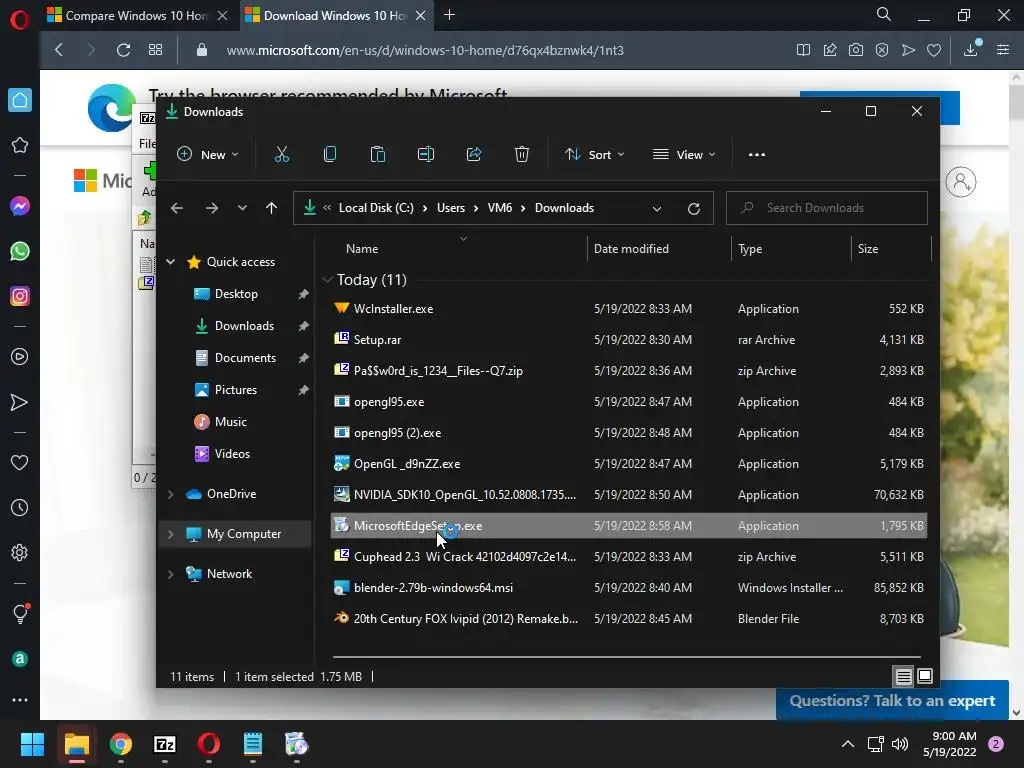Open the View dropdown menu
The height and width of the screenshot is (768, 1024).
click(x=684, y=155)
